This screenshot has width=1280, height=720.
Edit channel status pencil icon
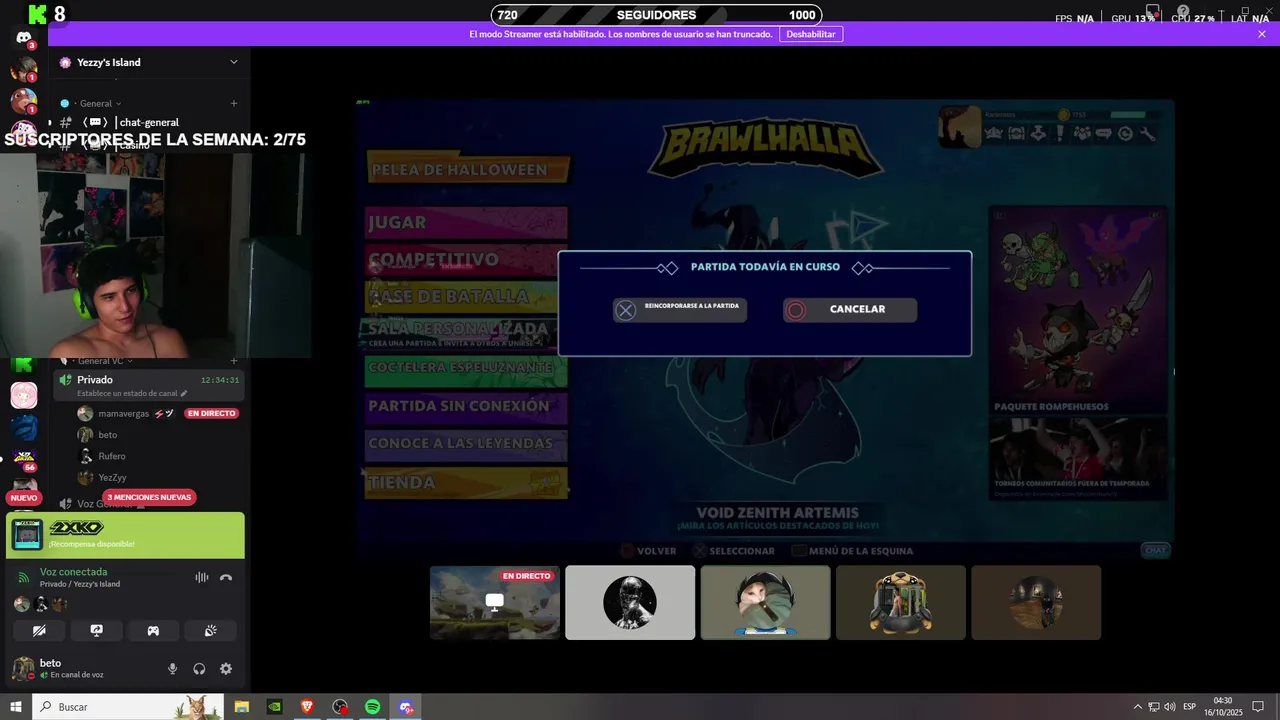pyautogui.click(x=183, y=394)
